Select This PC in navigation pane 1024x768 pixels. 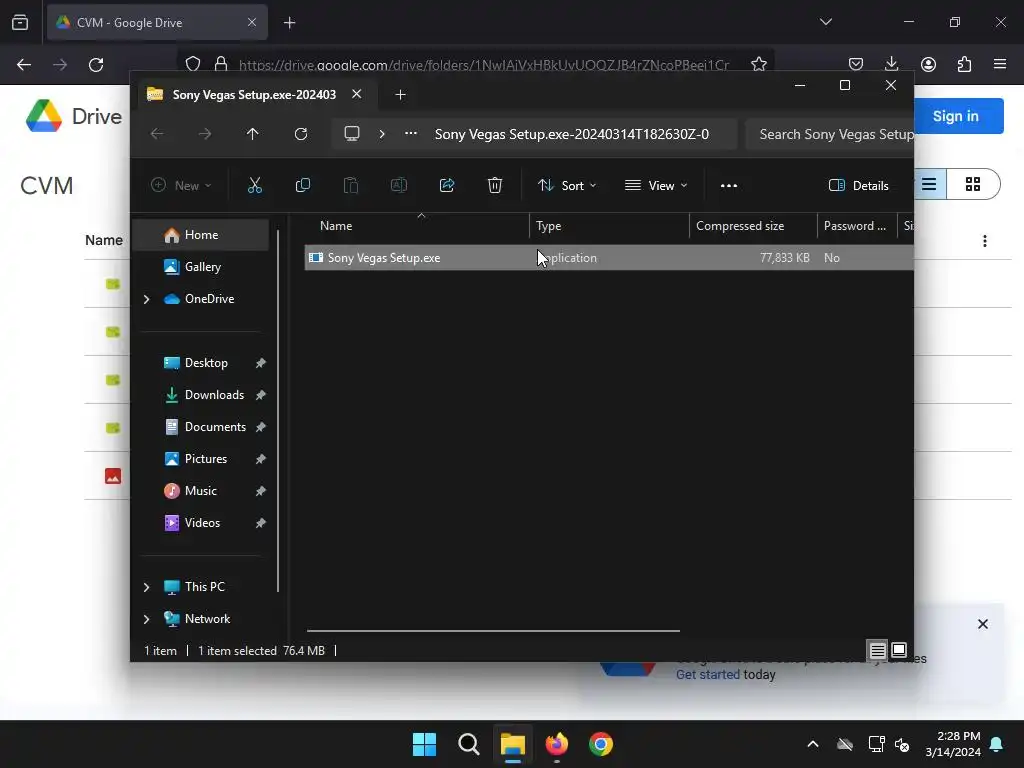tap(204, 587)
